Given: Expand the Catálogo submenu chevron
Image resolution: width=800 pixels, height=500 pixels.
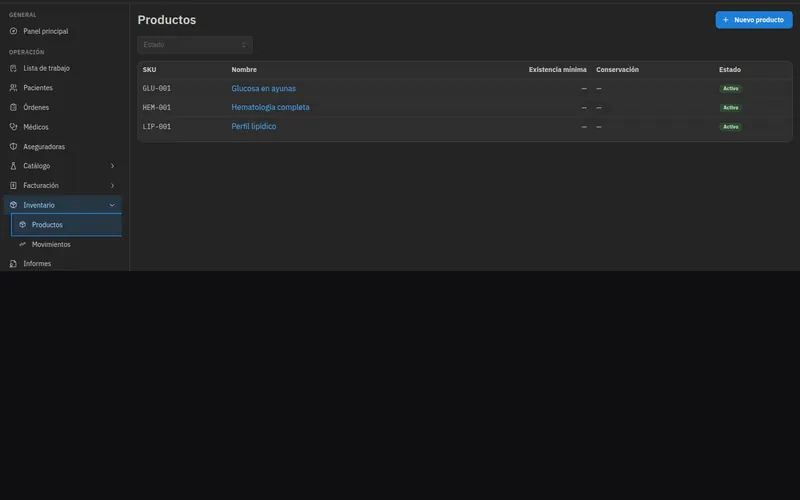Looking at the screenshot, I should [x=112, y=166].
